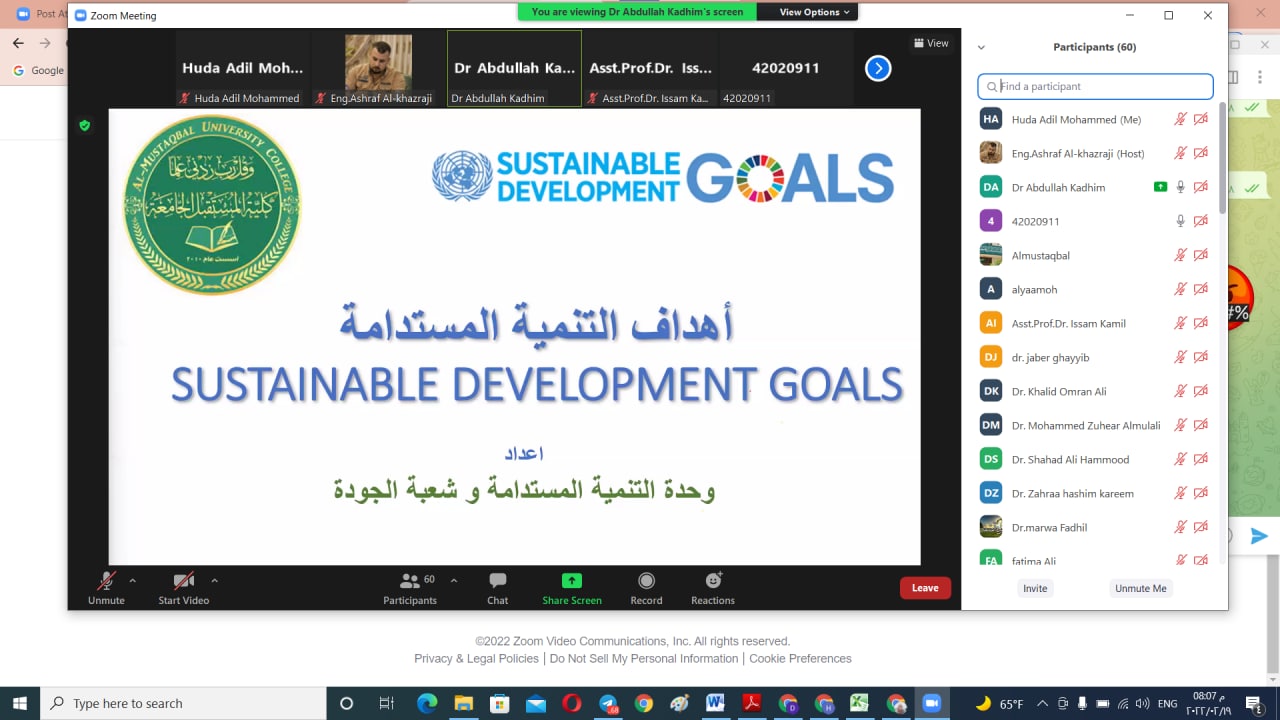Click the ENG language indicator in the tray
The image size is (1280, 720).
click(x=1167, y=703)
